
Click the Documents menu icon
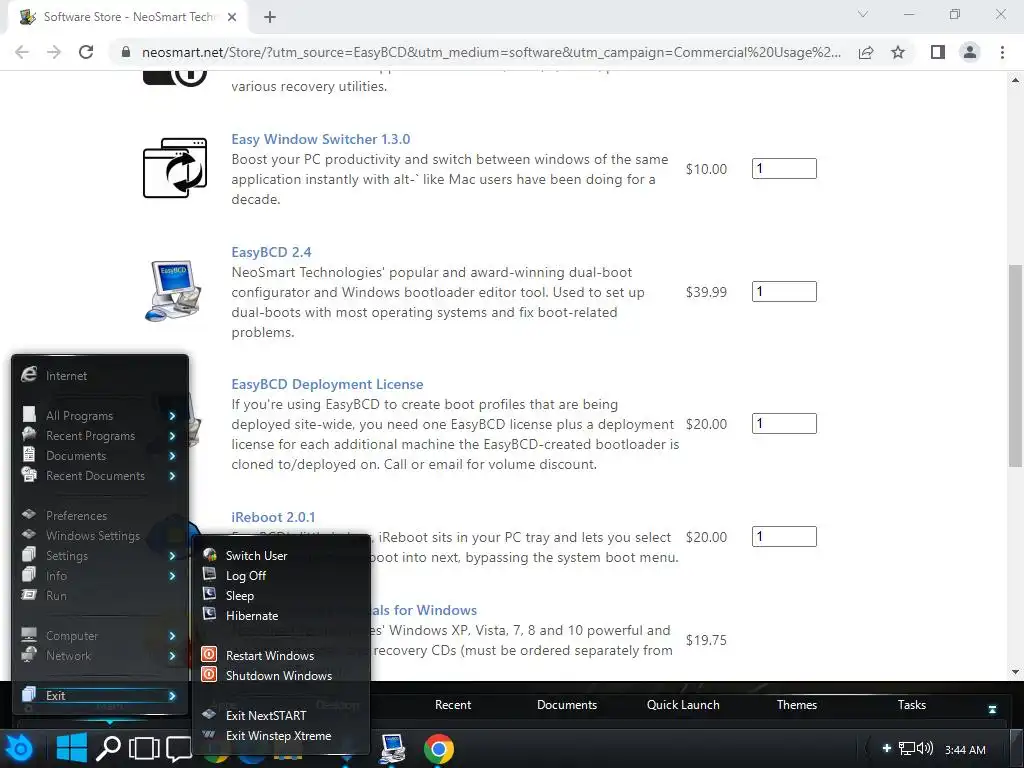[x=29, y=455]
